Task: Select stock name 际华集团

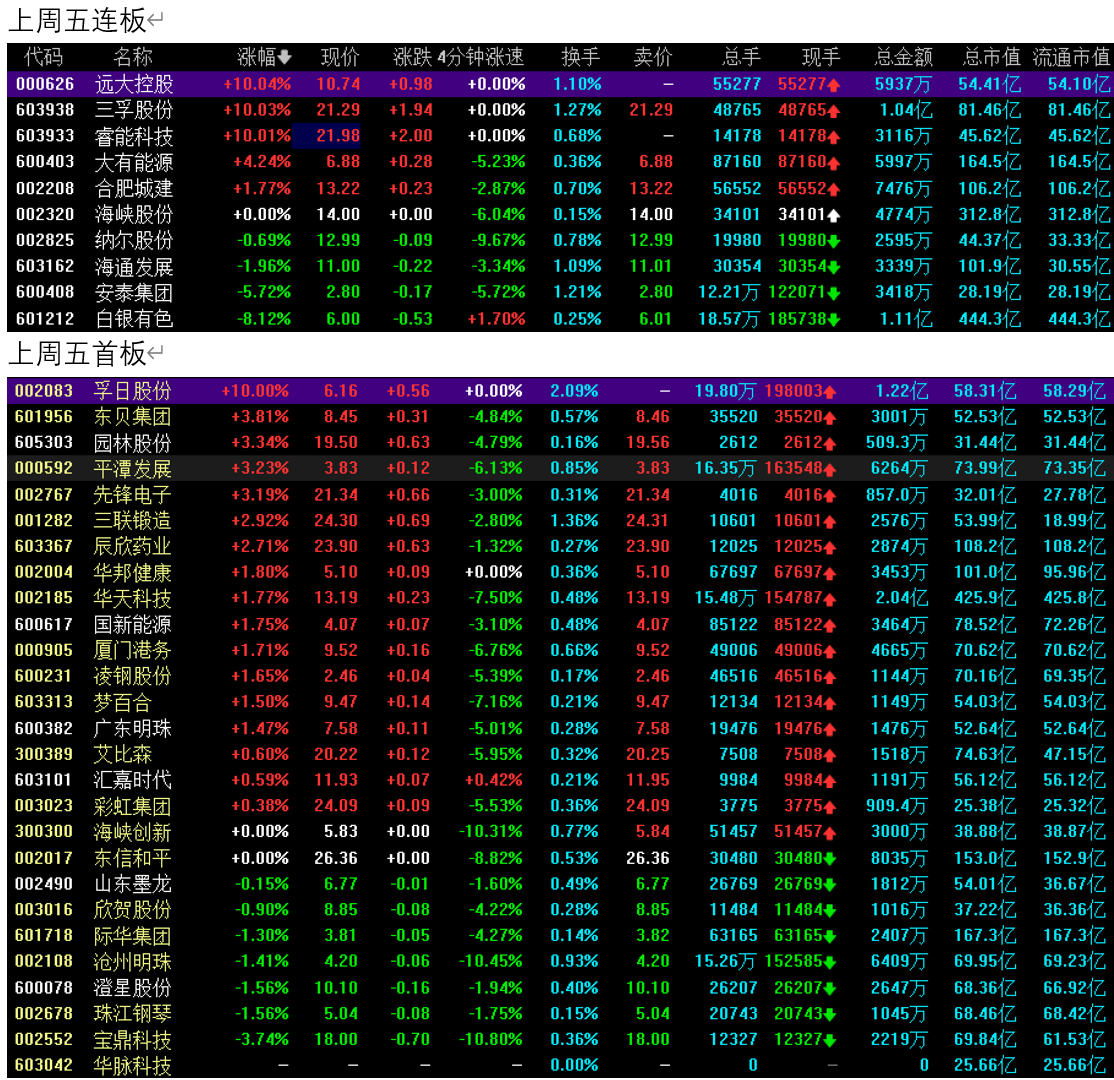Action: [x=132, y=936]
